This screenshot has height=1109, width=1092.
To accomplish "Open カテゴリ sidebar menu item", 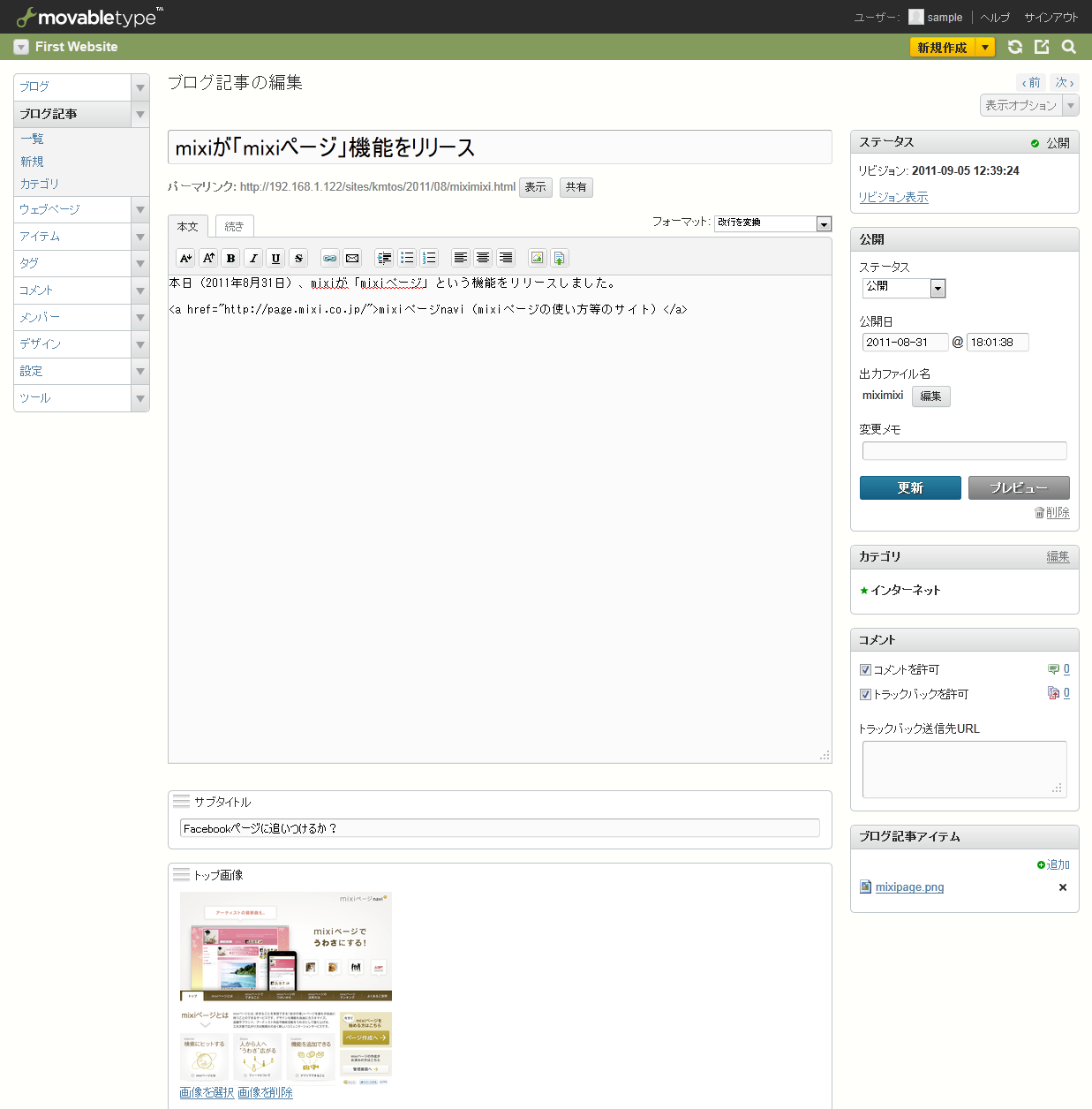I will click(x=40, y=184).
